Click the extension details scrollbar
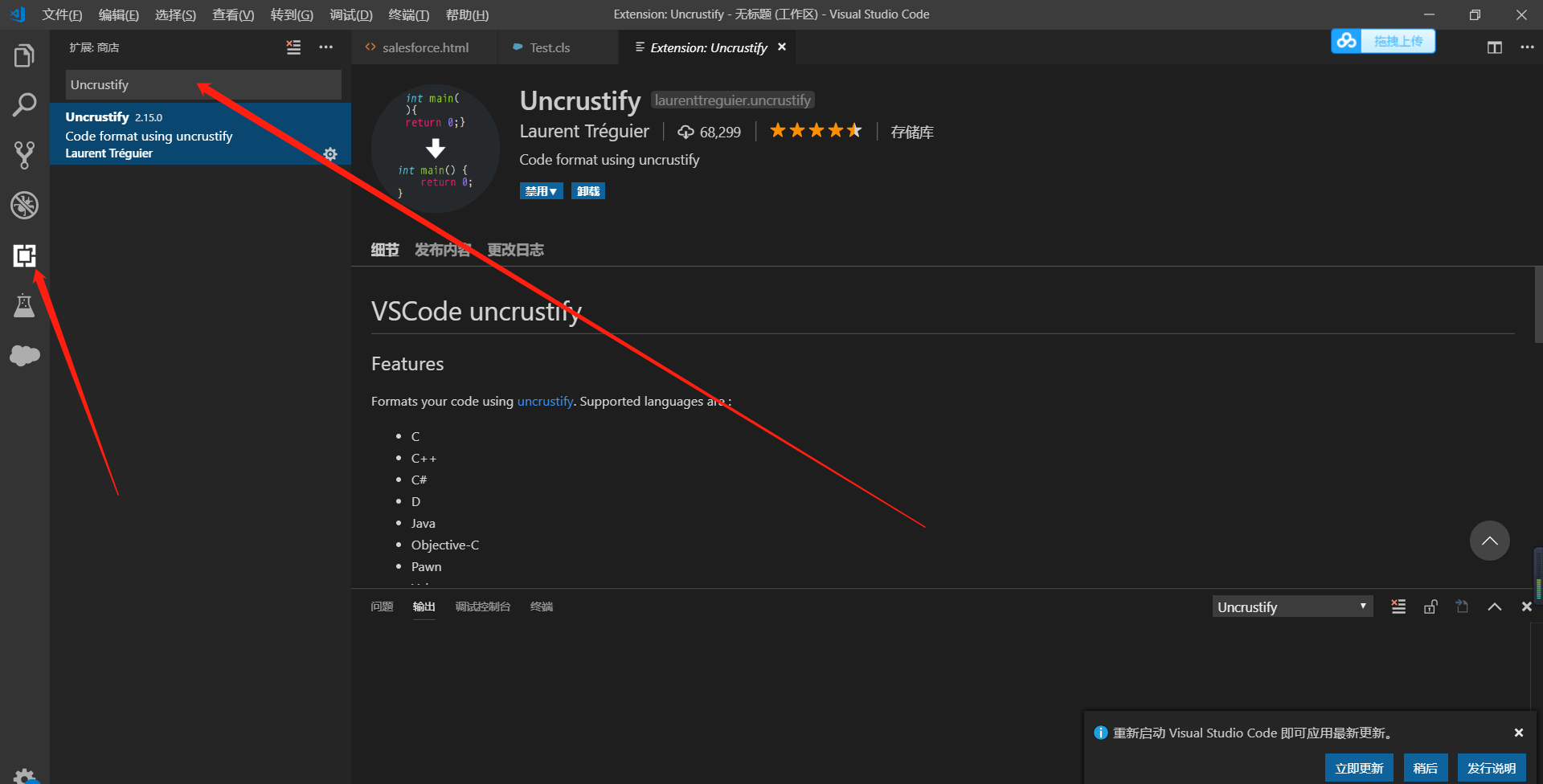This screenshot has height=784, width=1543. (1538, 305)
